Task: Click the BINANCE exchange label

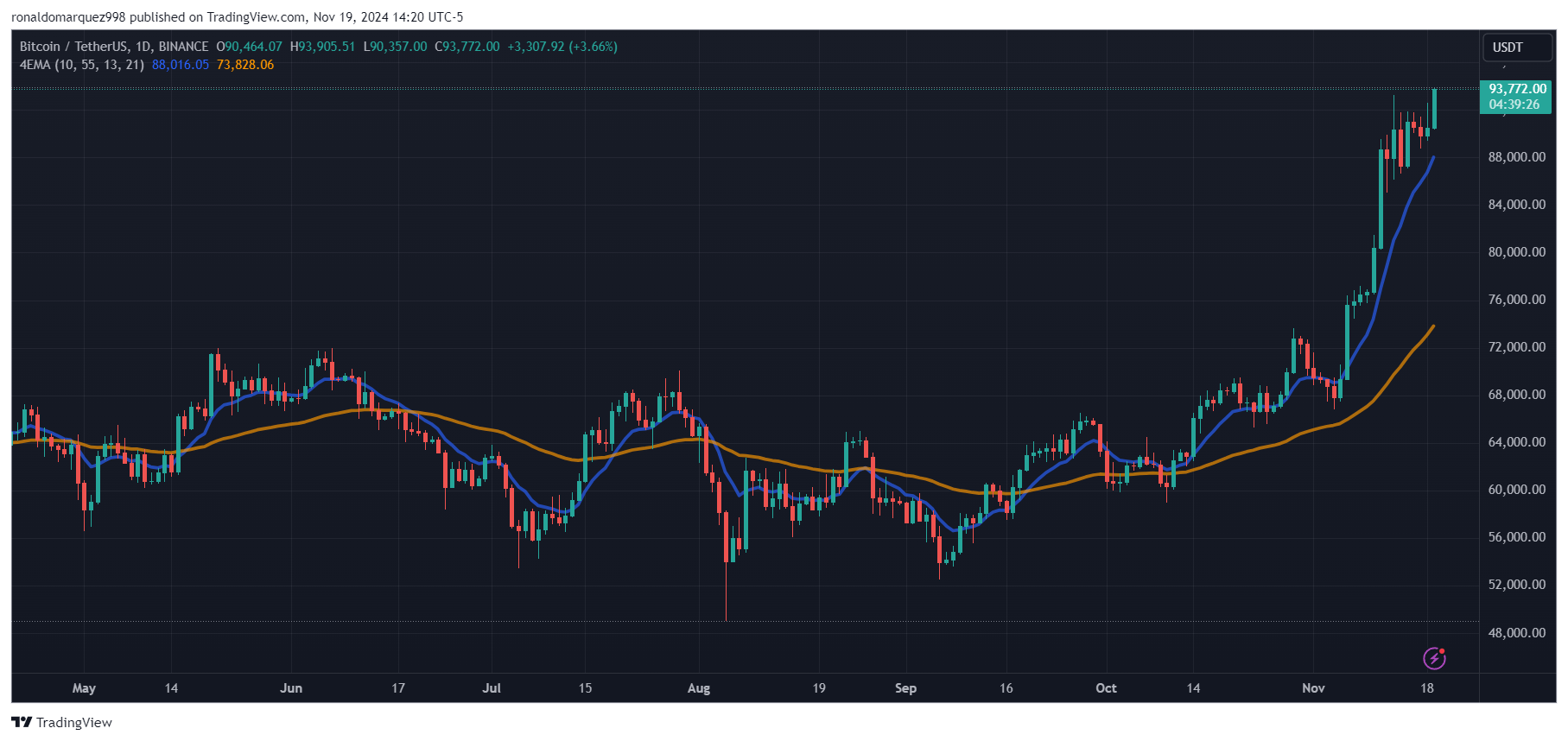Action: tap(183, 47)
